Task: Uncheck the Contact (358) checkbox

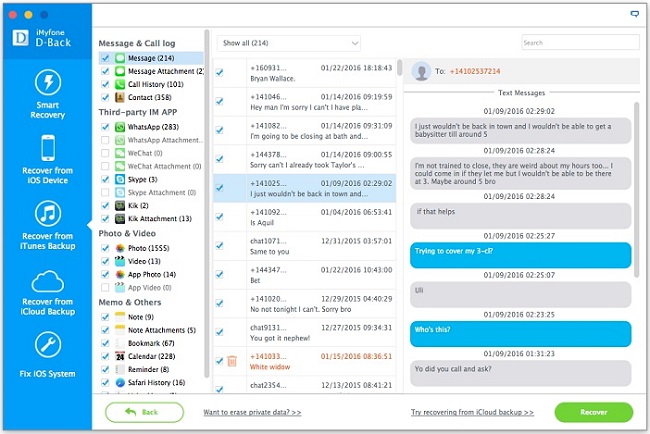Action: [x=105, y=97]
